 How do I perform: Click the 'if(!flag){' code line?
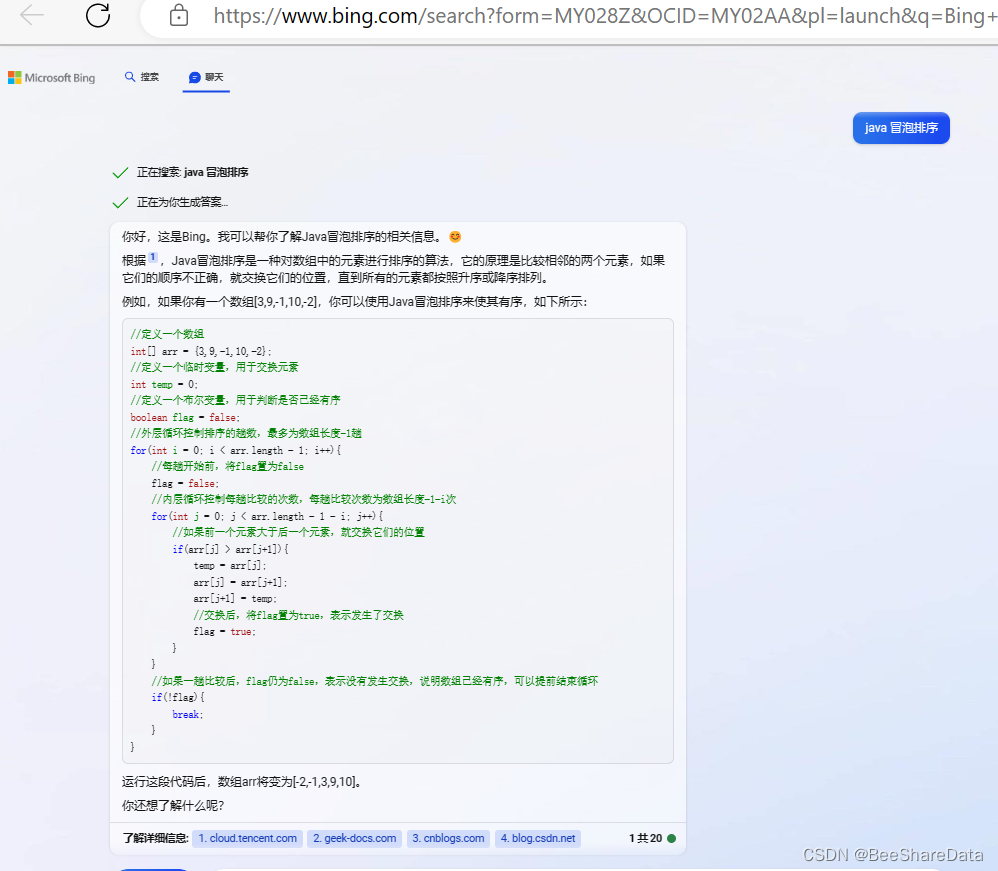178,698
